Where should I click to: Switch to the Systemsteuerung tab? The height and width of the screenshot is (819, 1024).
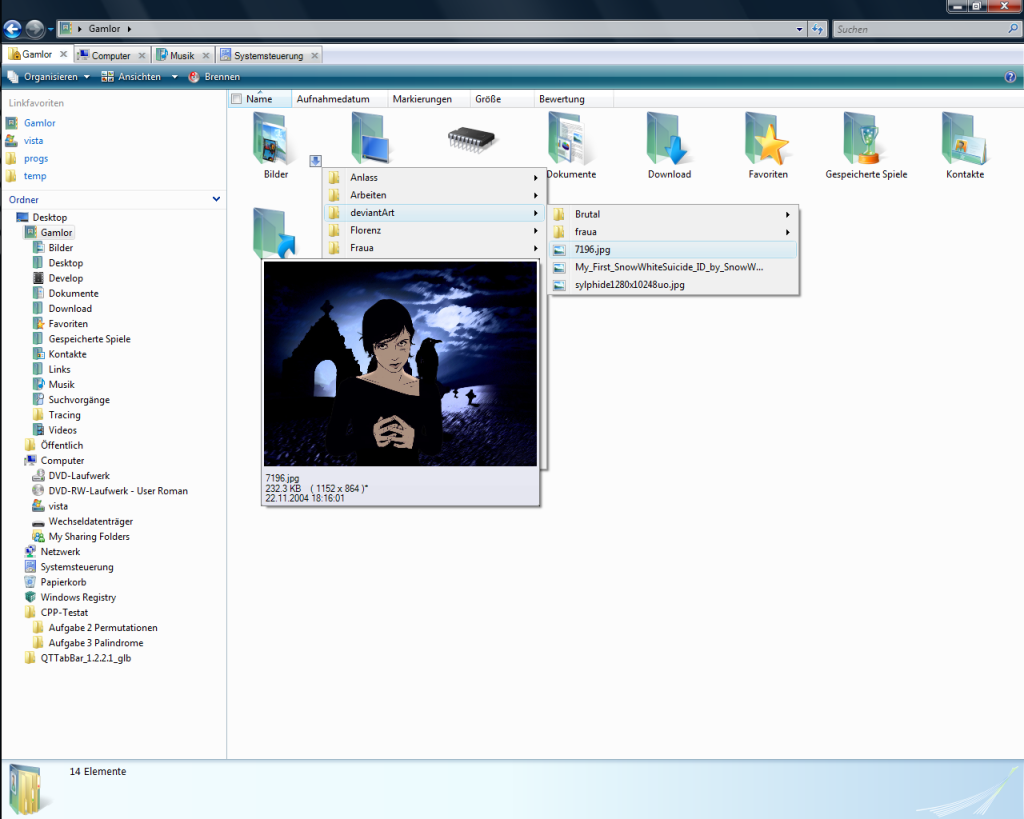[268, 56]
